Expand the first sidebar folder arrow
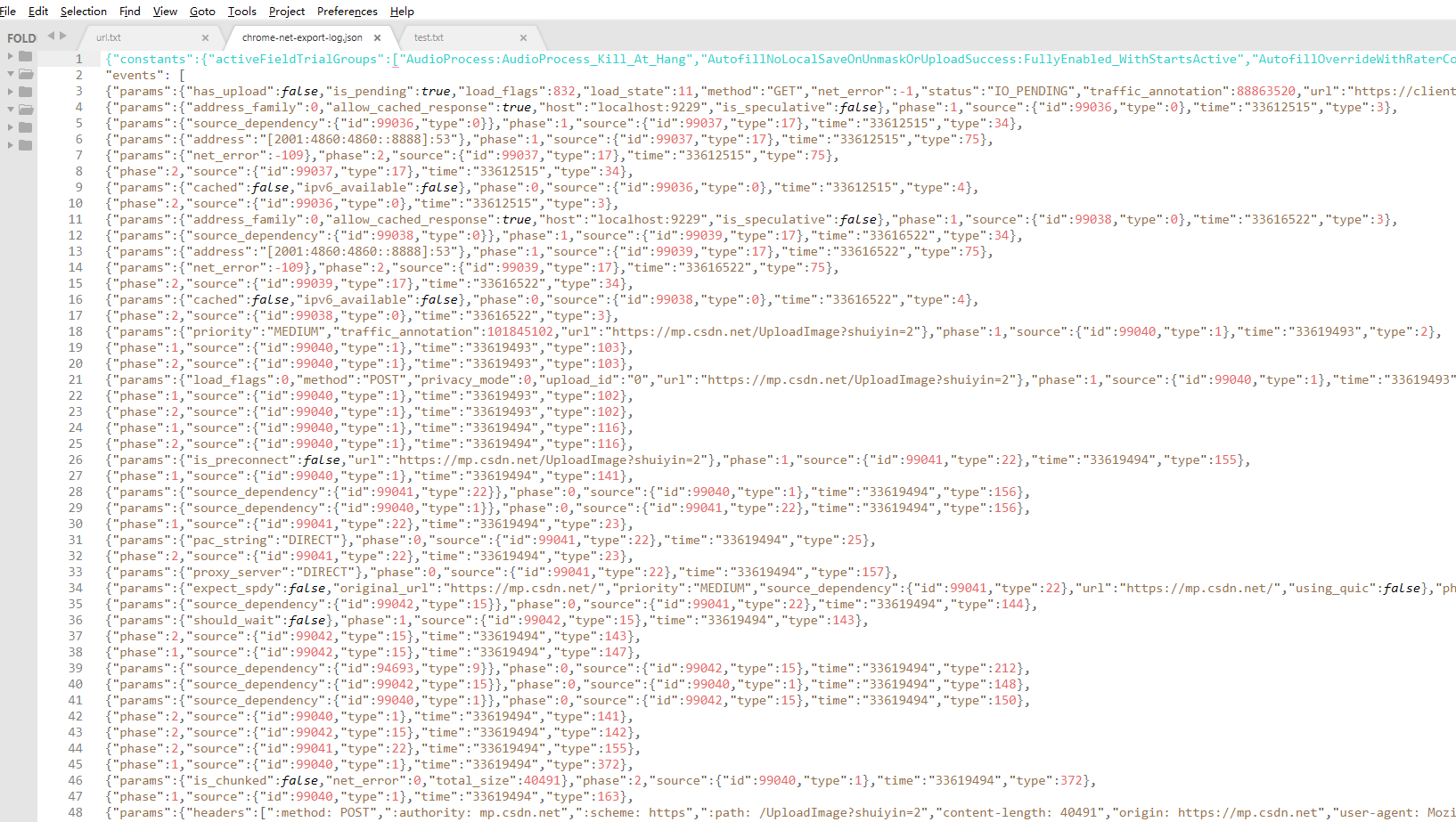The width and height of the screenshot is (1456, 822). click(11, 56)
